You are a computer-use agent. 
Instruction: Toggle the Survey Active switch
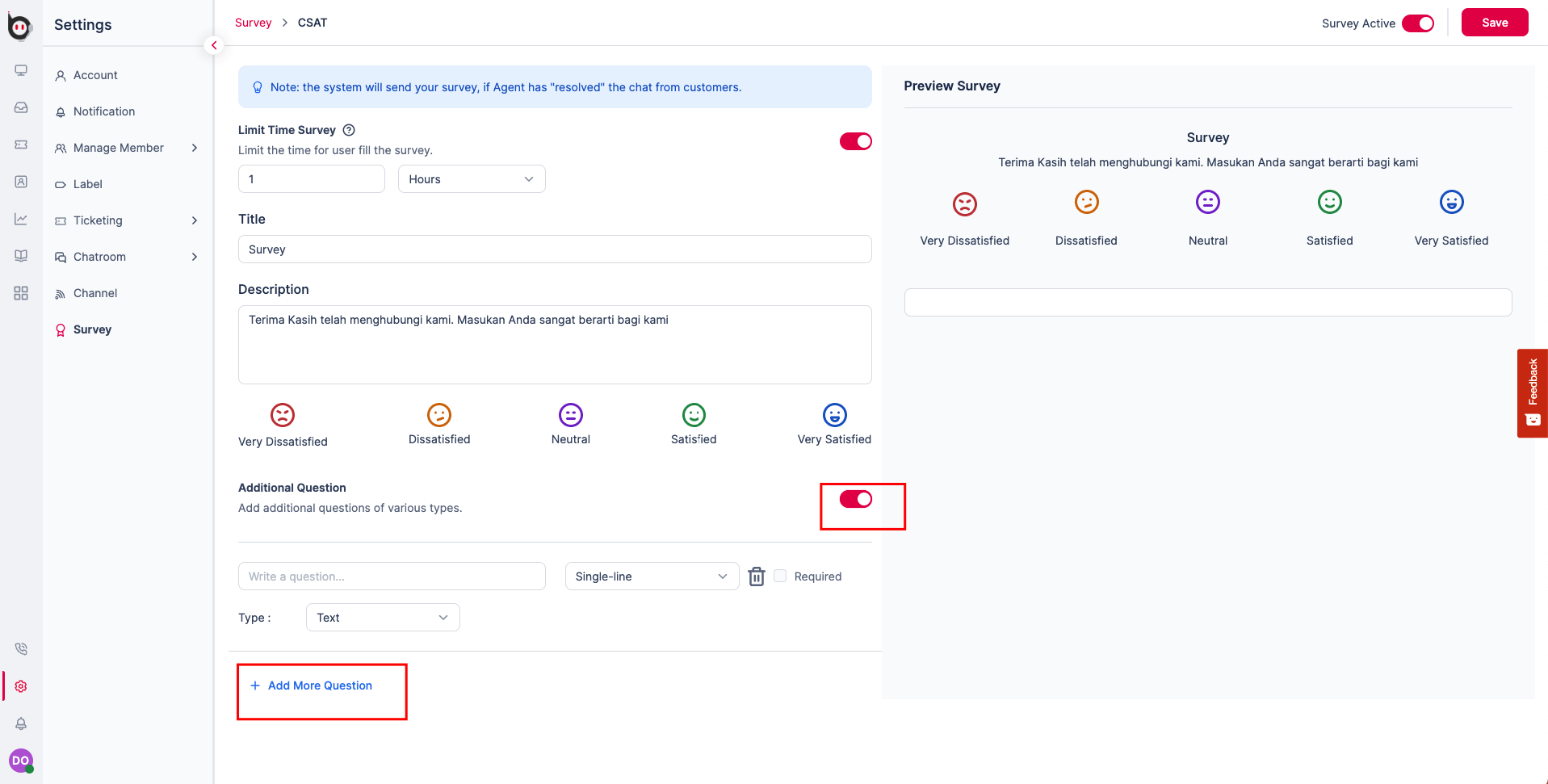click(x=1417, y=23)
